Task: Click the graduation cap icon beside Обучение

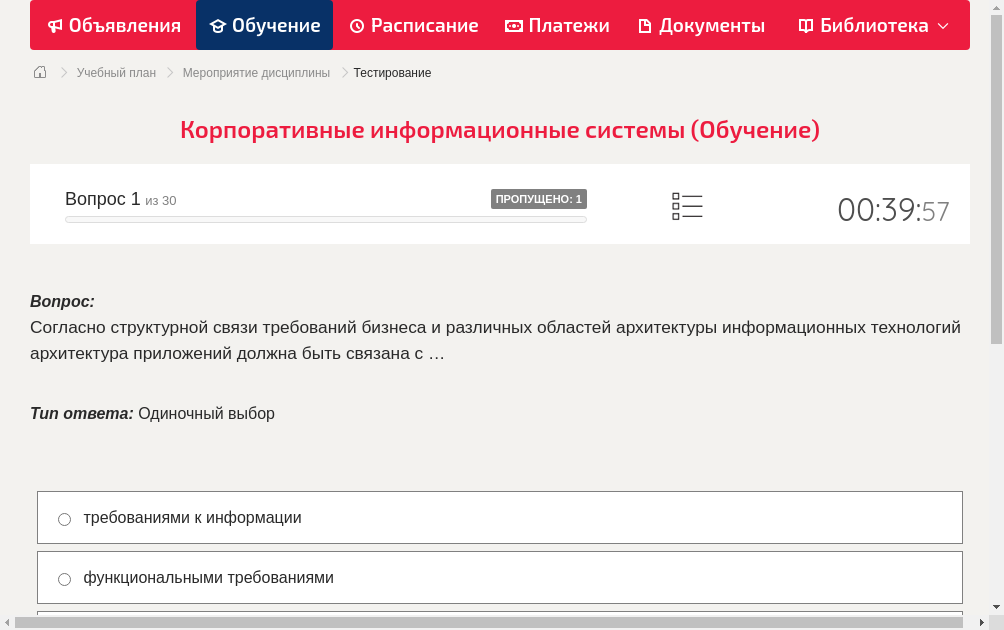Action: click(218, 26)
